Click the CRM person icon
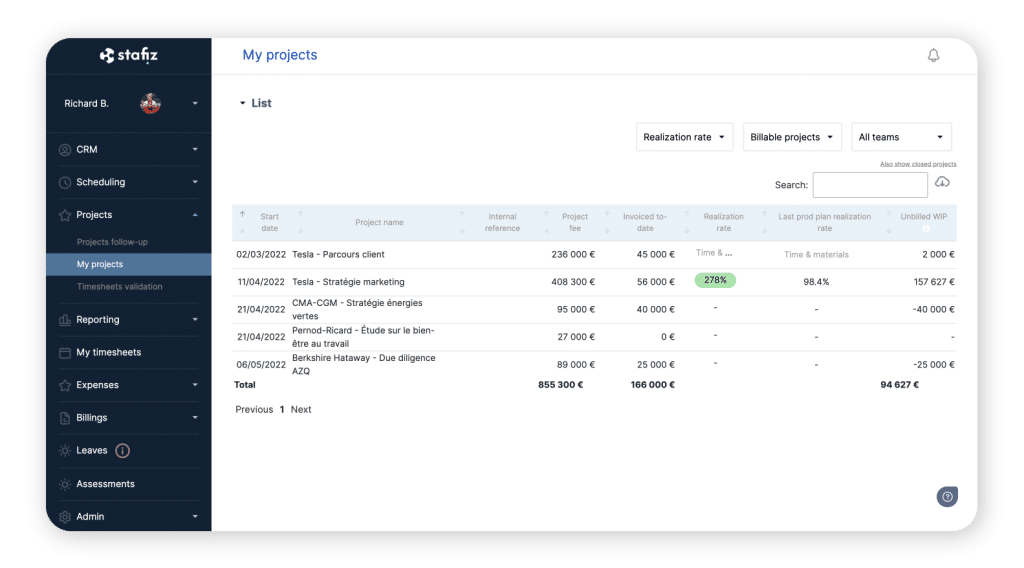Viewport: 1024px width, 568px height. [65, 150]
